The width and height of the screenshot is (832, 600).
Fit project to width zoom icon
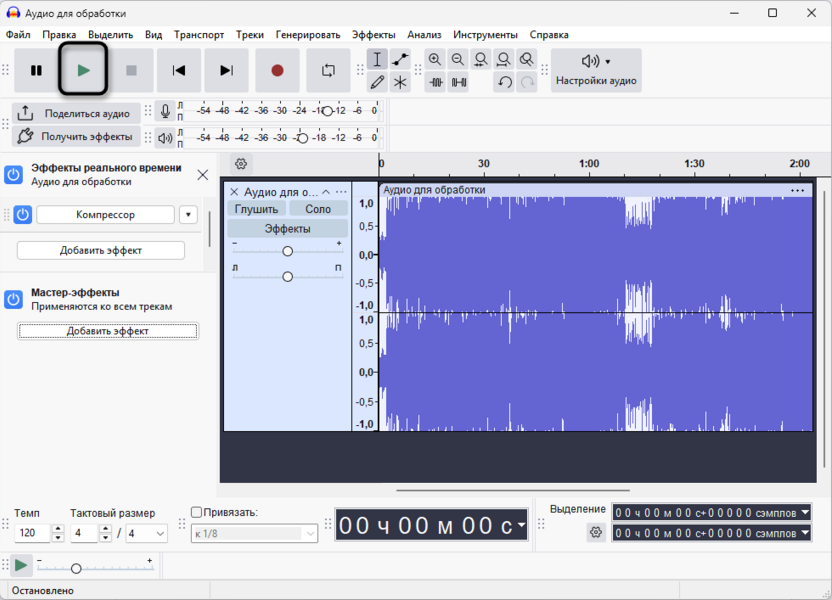pos(504,59)
